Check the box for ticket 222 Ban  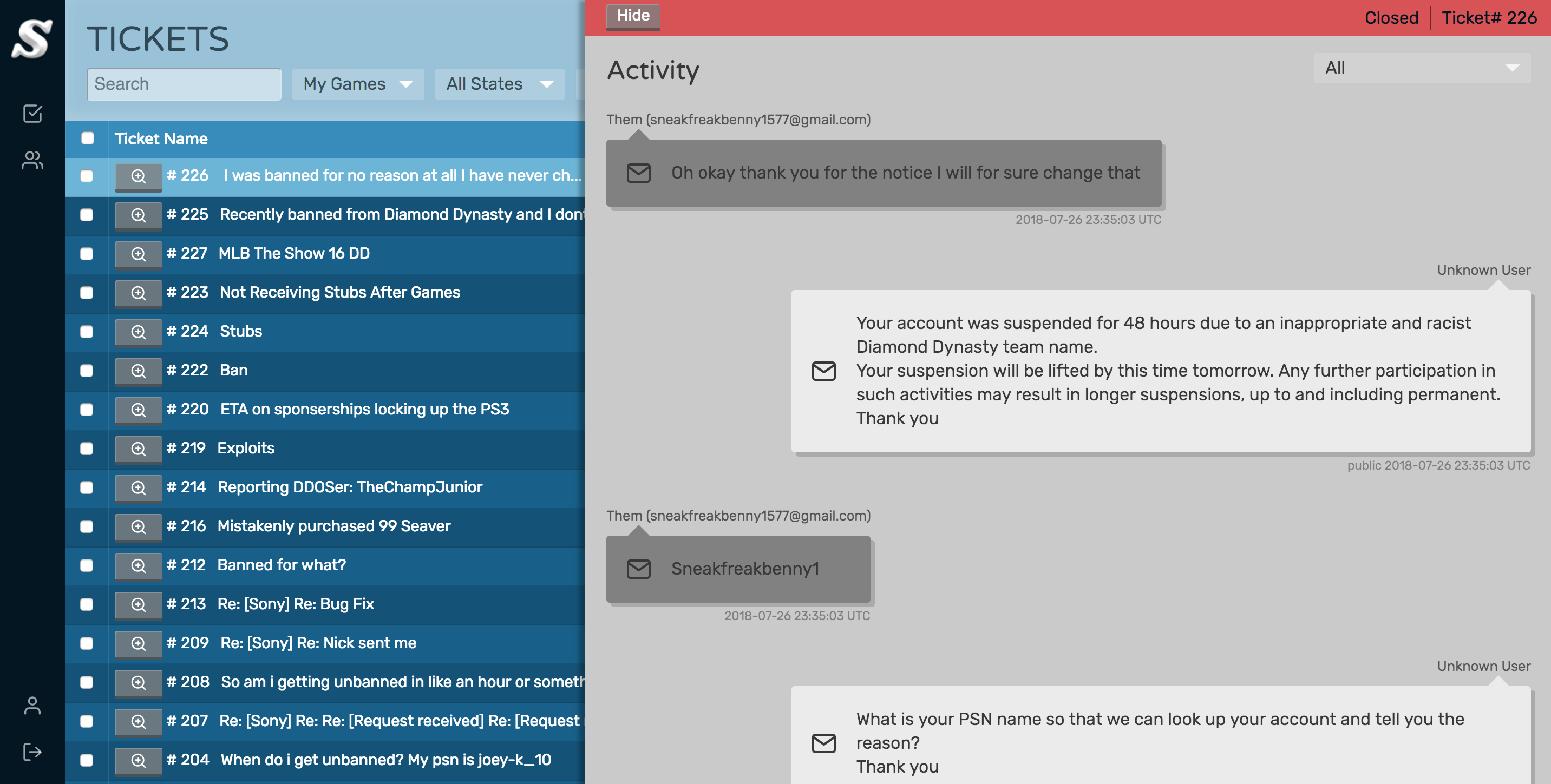pos(87,371)
